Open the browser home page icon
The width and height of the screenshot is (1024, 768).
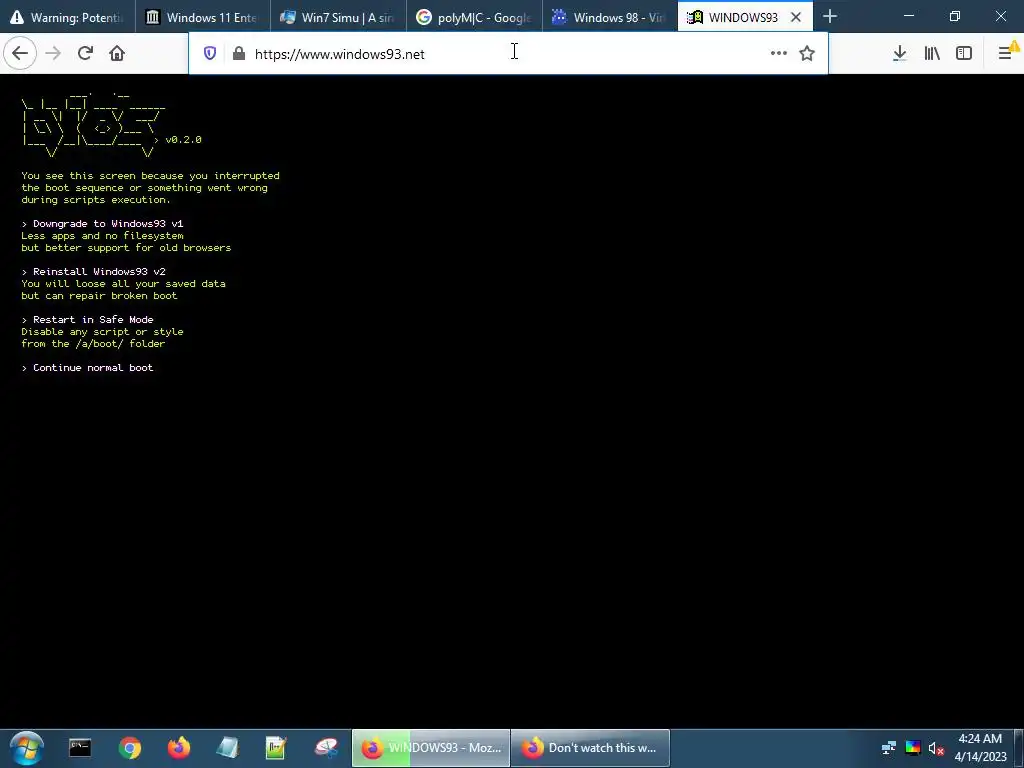(x=117, y=53)
